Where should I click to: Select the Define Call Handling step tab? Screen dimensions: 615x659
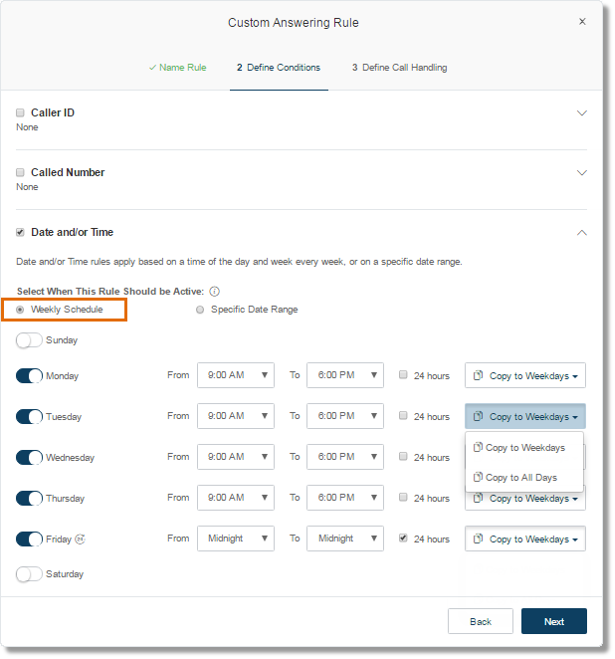pos(399,67)
